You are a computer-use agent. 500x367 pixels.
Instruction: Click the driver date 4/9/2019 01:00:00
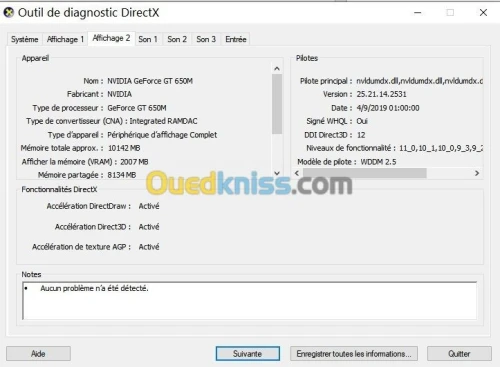pos(388,108)
